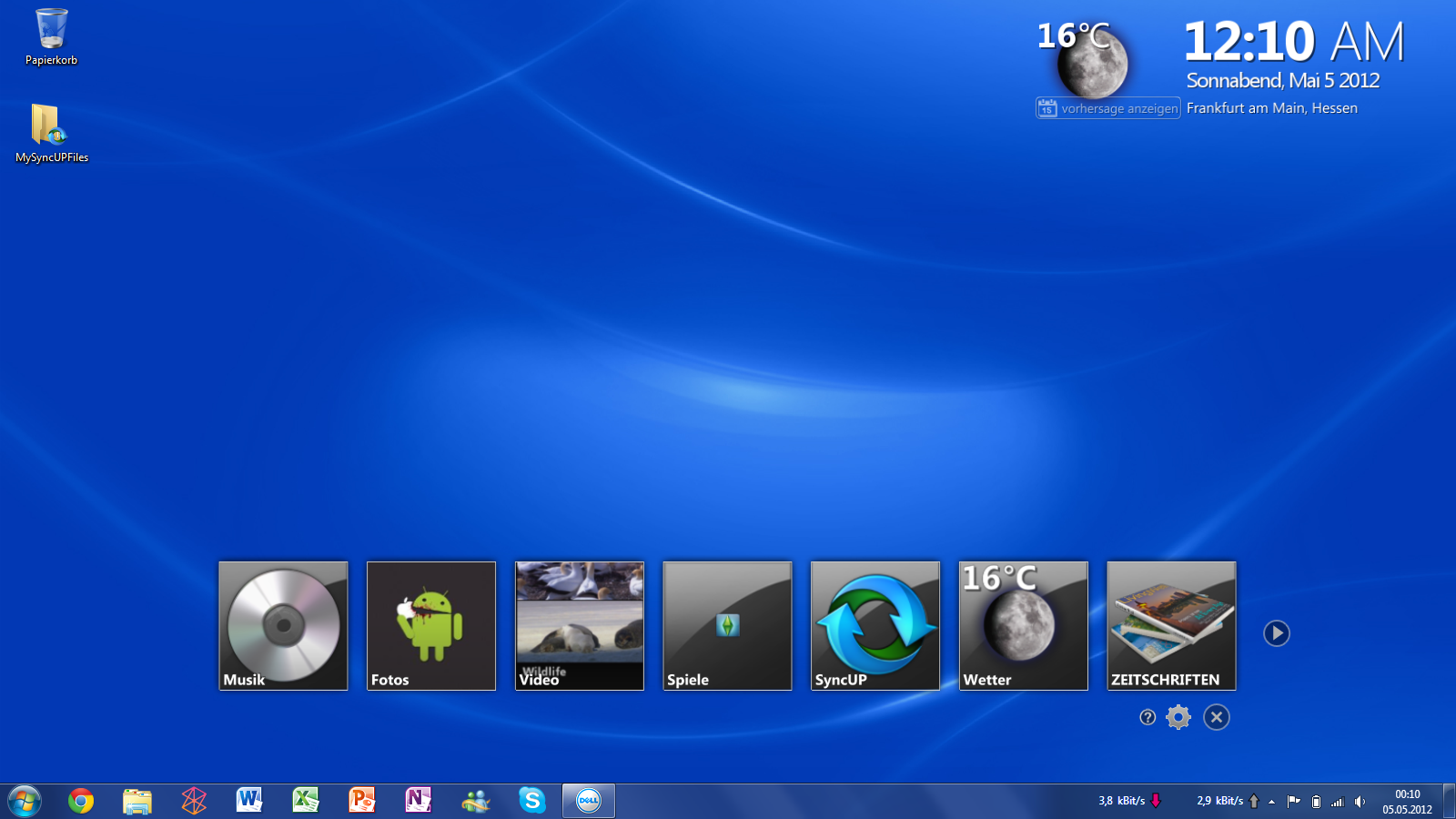Open Microsoft Word from the taskbar

point(249,801)
